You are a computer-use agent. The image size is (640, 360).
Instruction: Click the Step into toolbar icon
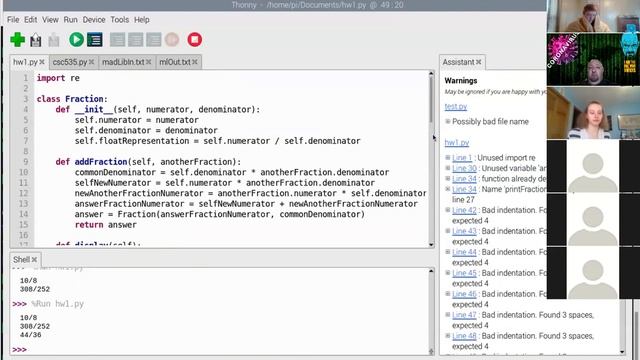pos(136,40)
